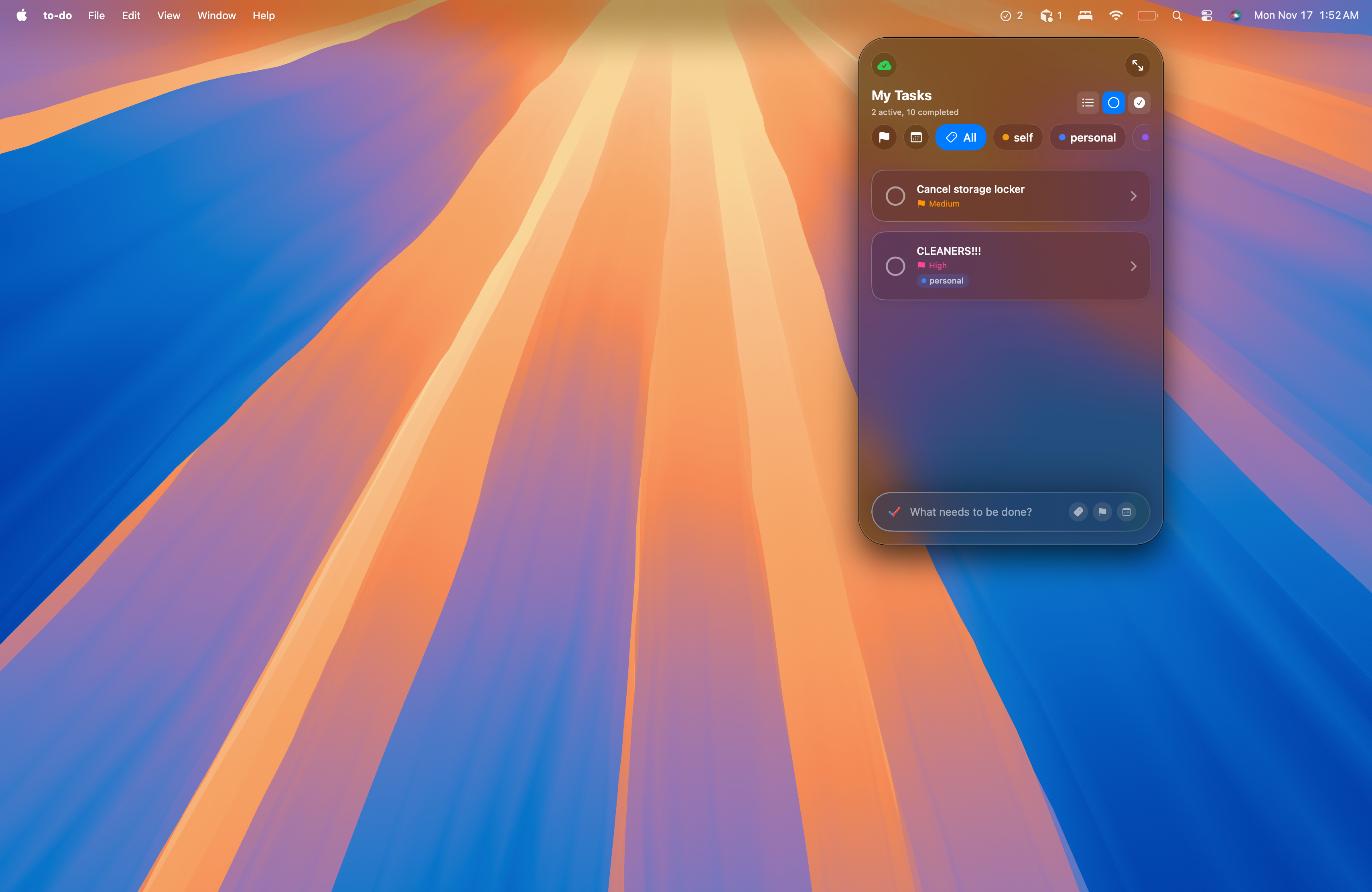This screenshot has width=1372, height=892.
Task: Open the File menu
Action: click(x=96, y=16)
